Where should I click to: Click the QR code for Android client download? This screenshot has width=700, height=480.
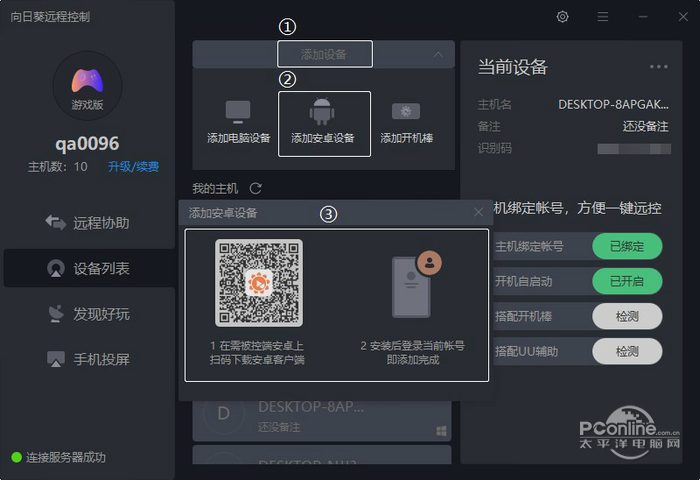coord(259,283)
